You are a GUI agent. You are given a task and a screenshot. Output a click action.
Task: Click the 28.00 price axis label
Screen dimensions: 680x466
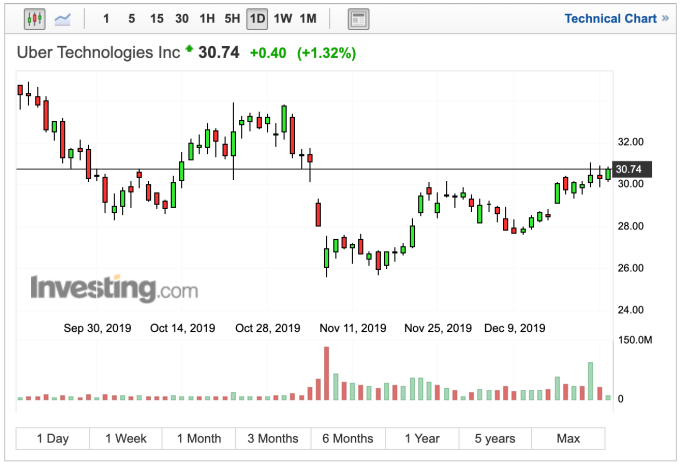pos(631,226)
